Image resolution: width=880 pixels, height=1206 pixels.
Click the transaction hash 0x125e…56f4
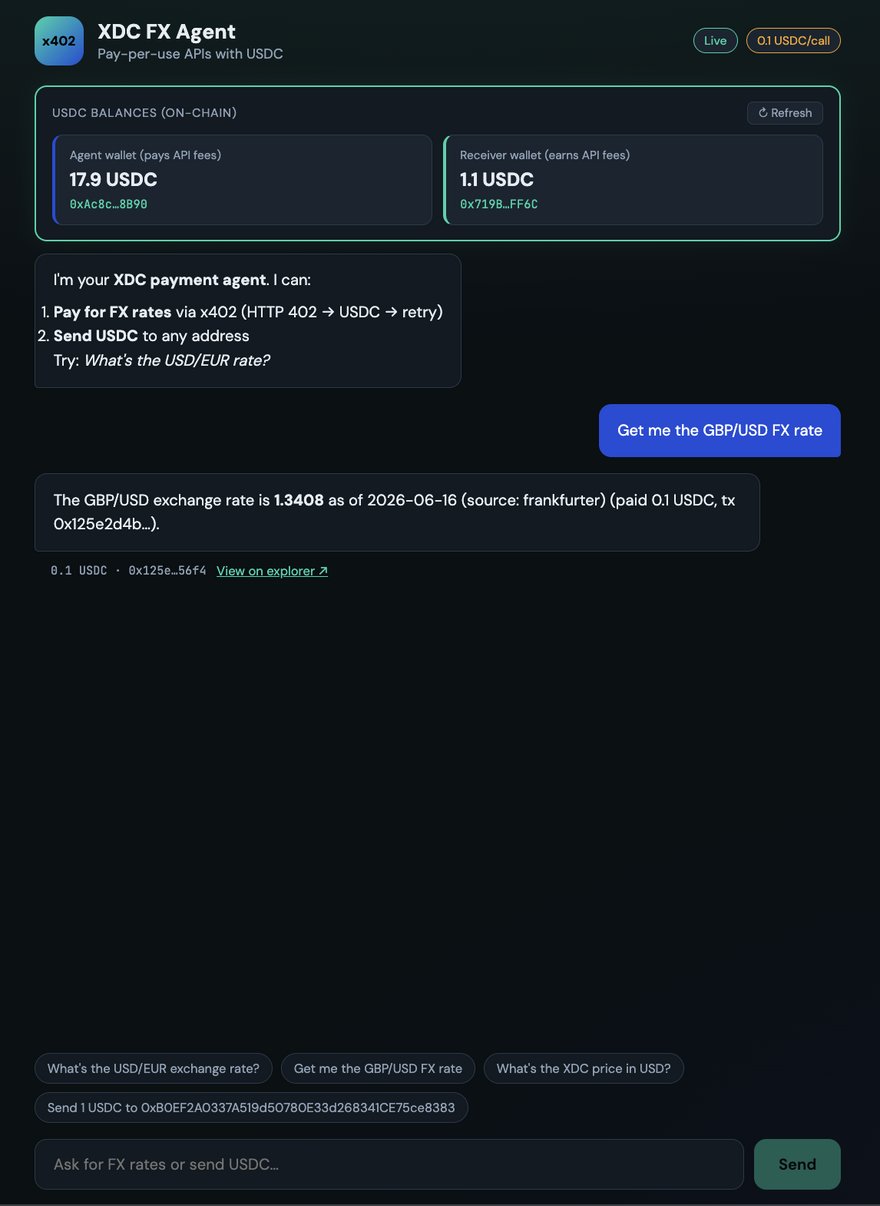[167, 571]
